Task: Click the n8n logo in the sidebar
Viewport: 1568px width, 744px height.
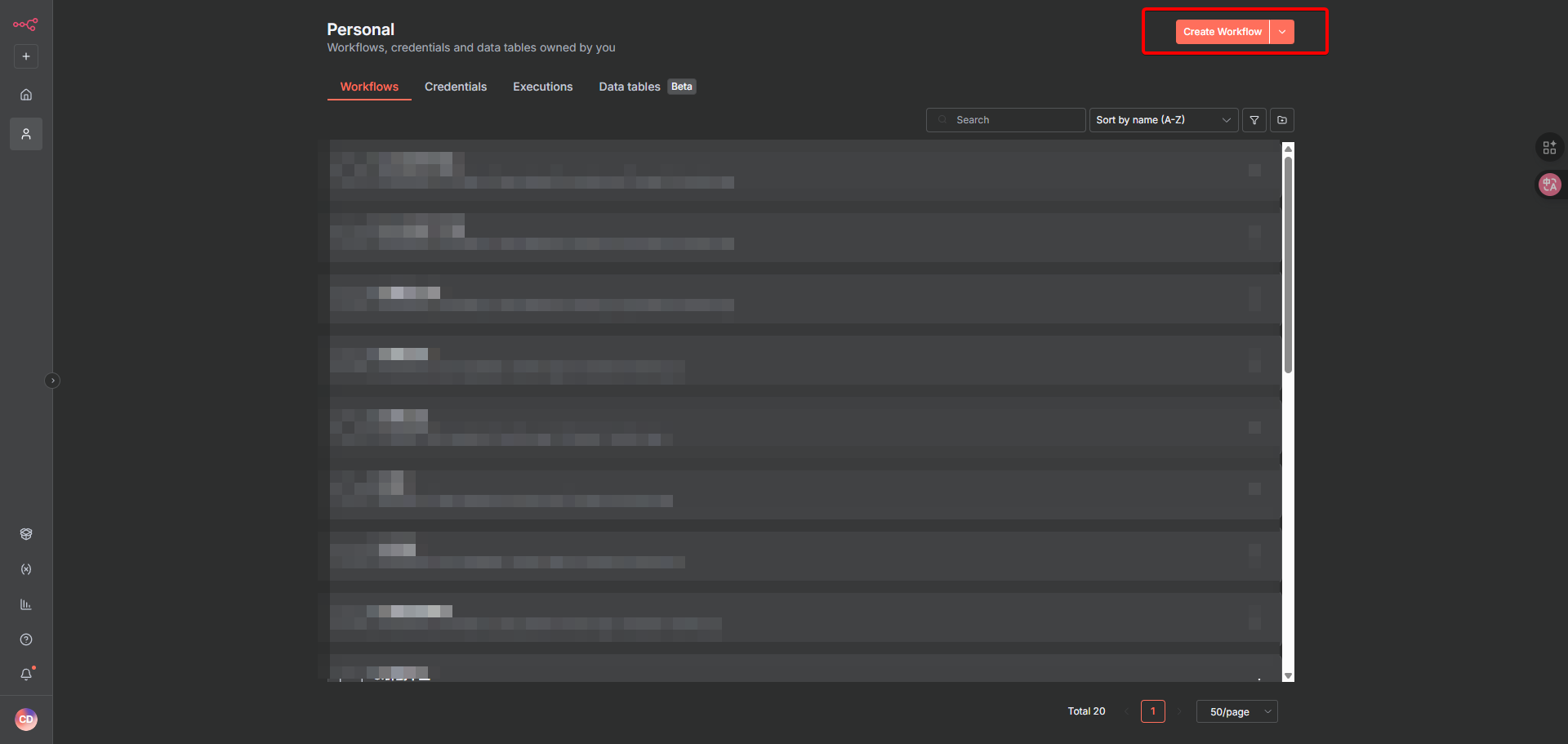Action: [x=25, y=25]
